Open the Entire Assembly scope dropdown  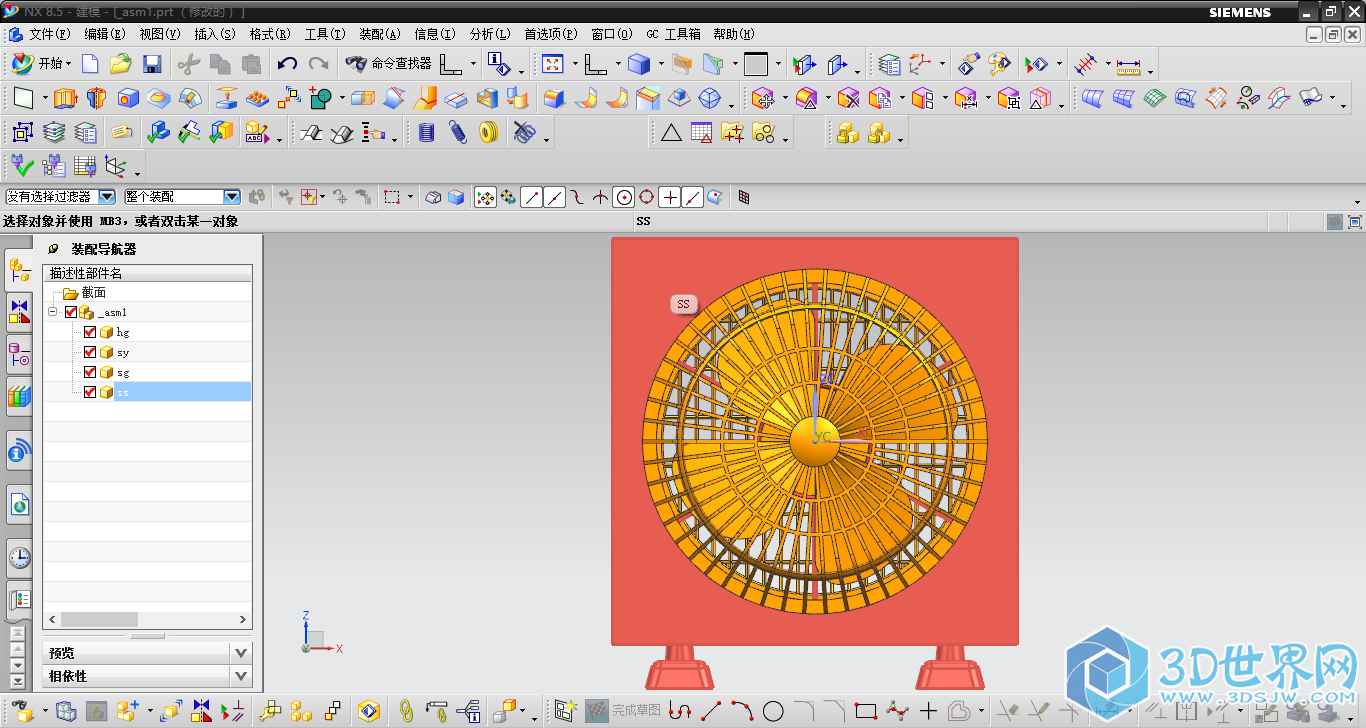(232, 197)
